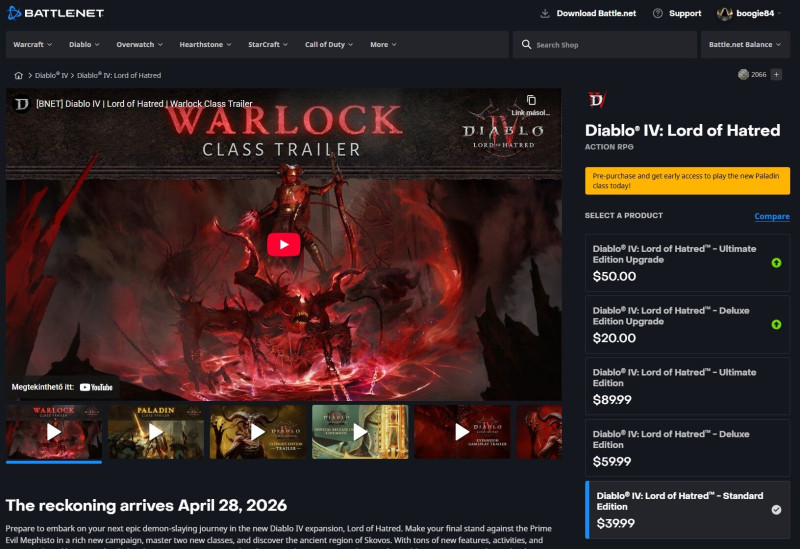This screenshot has height=549, width=800.
Task: Click the 'SELECT A PRODUCT' label
Action: 623,216
